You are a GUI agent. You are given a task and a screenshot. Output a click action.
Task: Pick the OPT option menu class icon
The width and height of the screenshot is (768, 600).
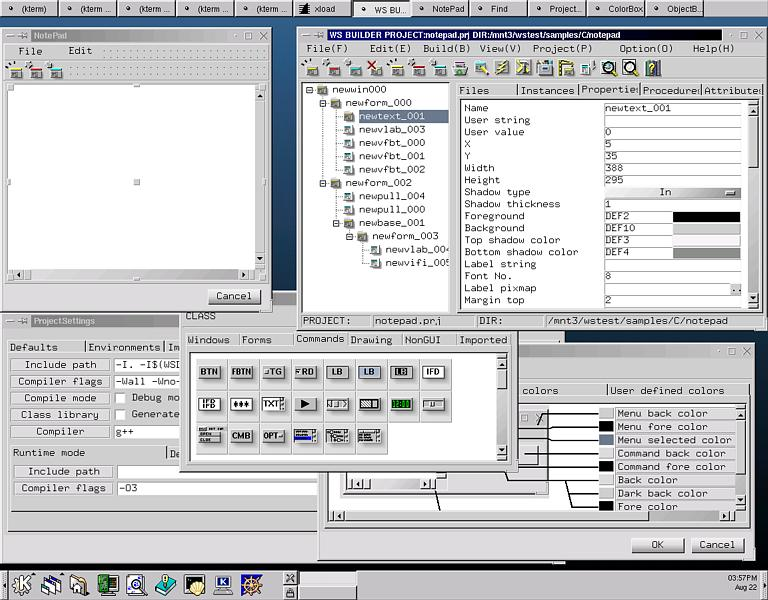273,435
